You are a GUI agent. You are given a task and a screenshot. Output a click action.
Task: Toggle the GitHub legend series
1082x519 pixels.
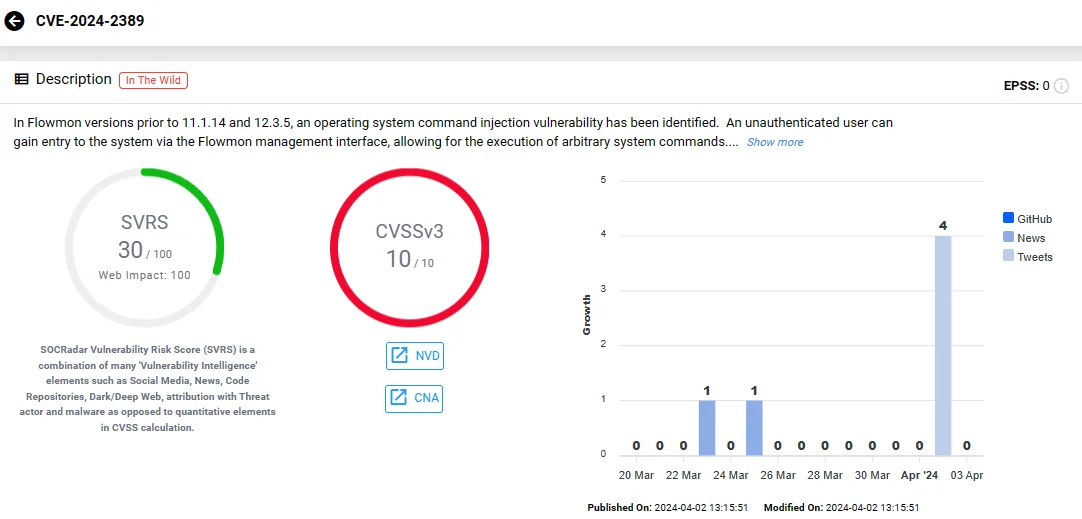[x=1027, y=219]
